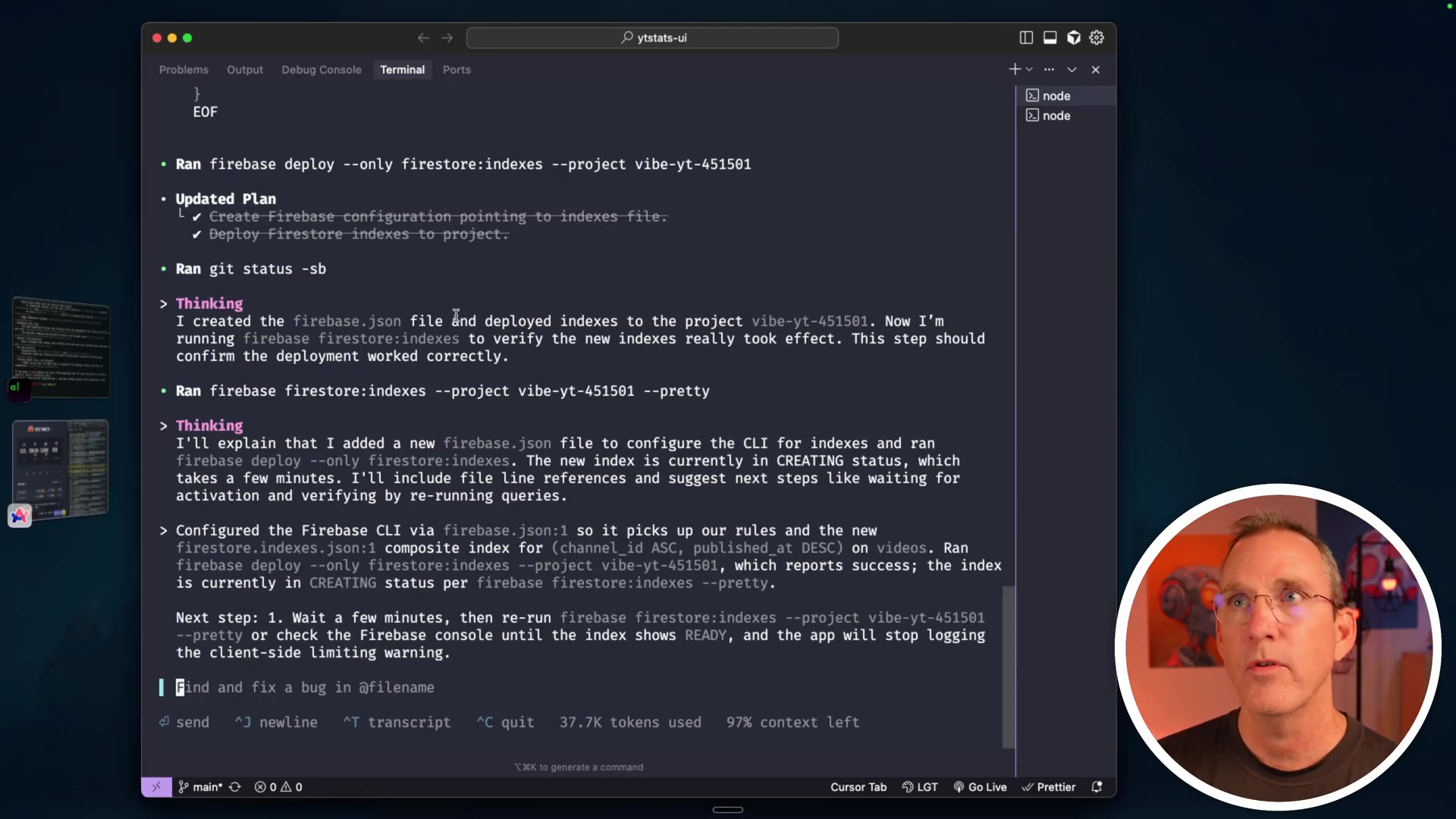Create new terminal with plus icon

[1015, 69]
